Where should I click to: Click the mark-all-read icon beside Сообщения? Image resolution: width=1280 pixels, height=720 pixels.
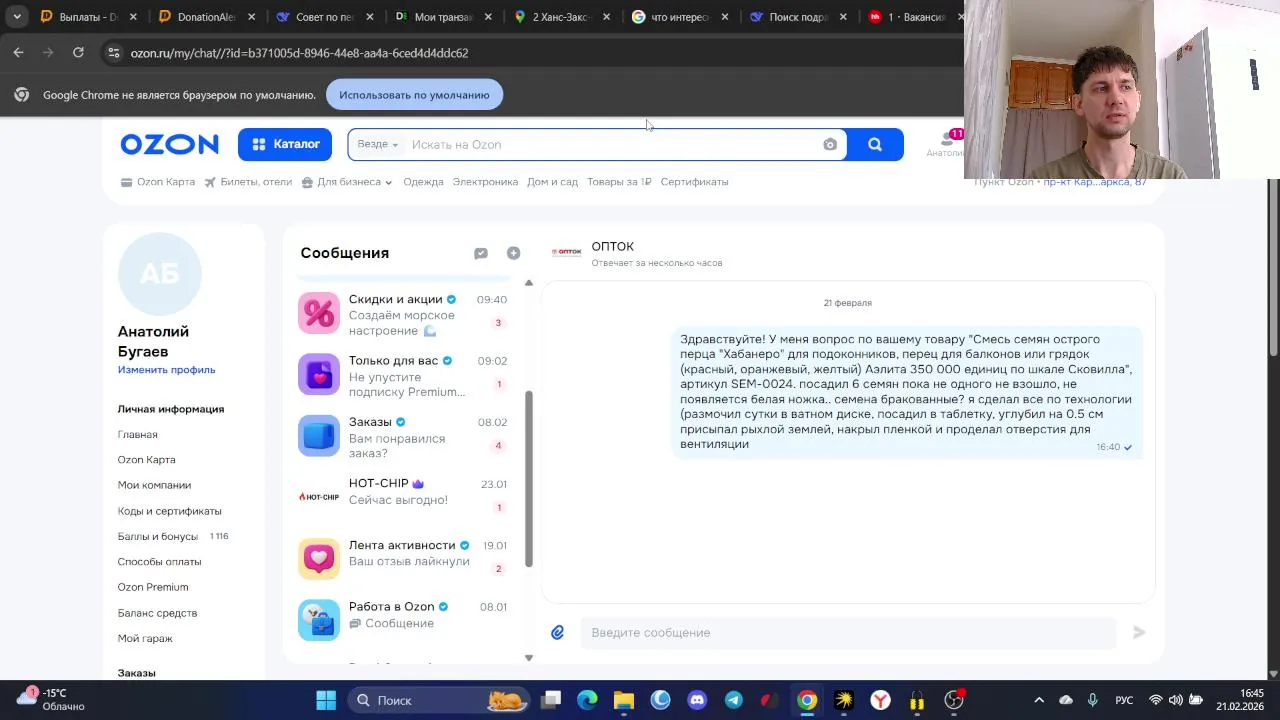point(481,253)
